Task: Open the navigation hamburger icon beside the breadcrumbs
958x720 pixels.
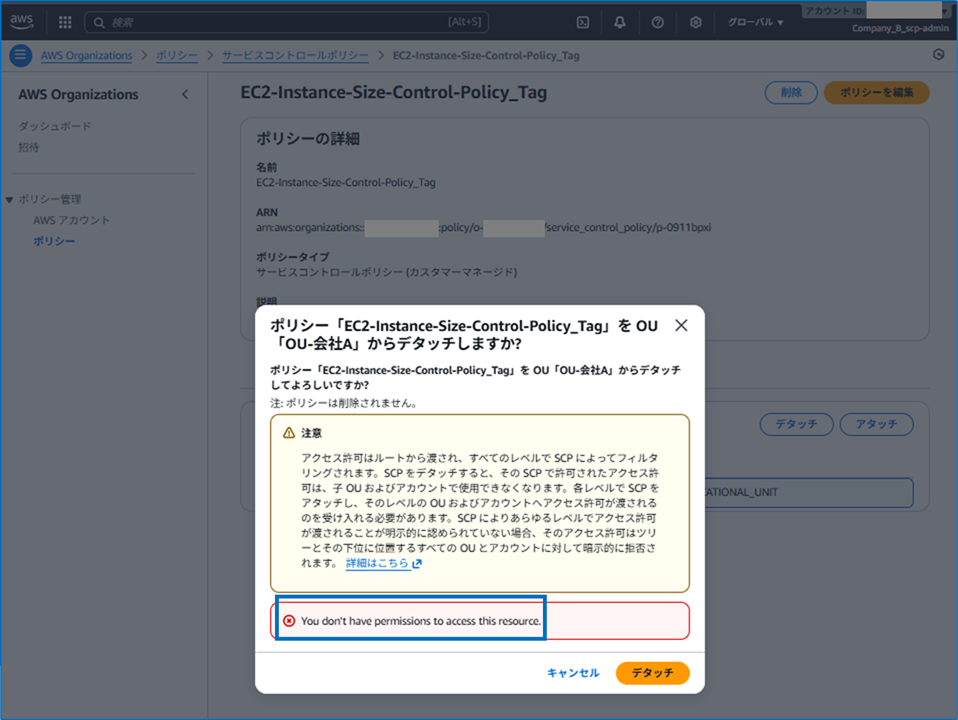Action: [x=20, y=56]
